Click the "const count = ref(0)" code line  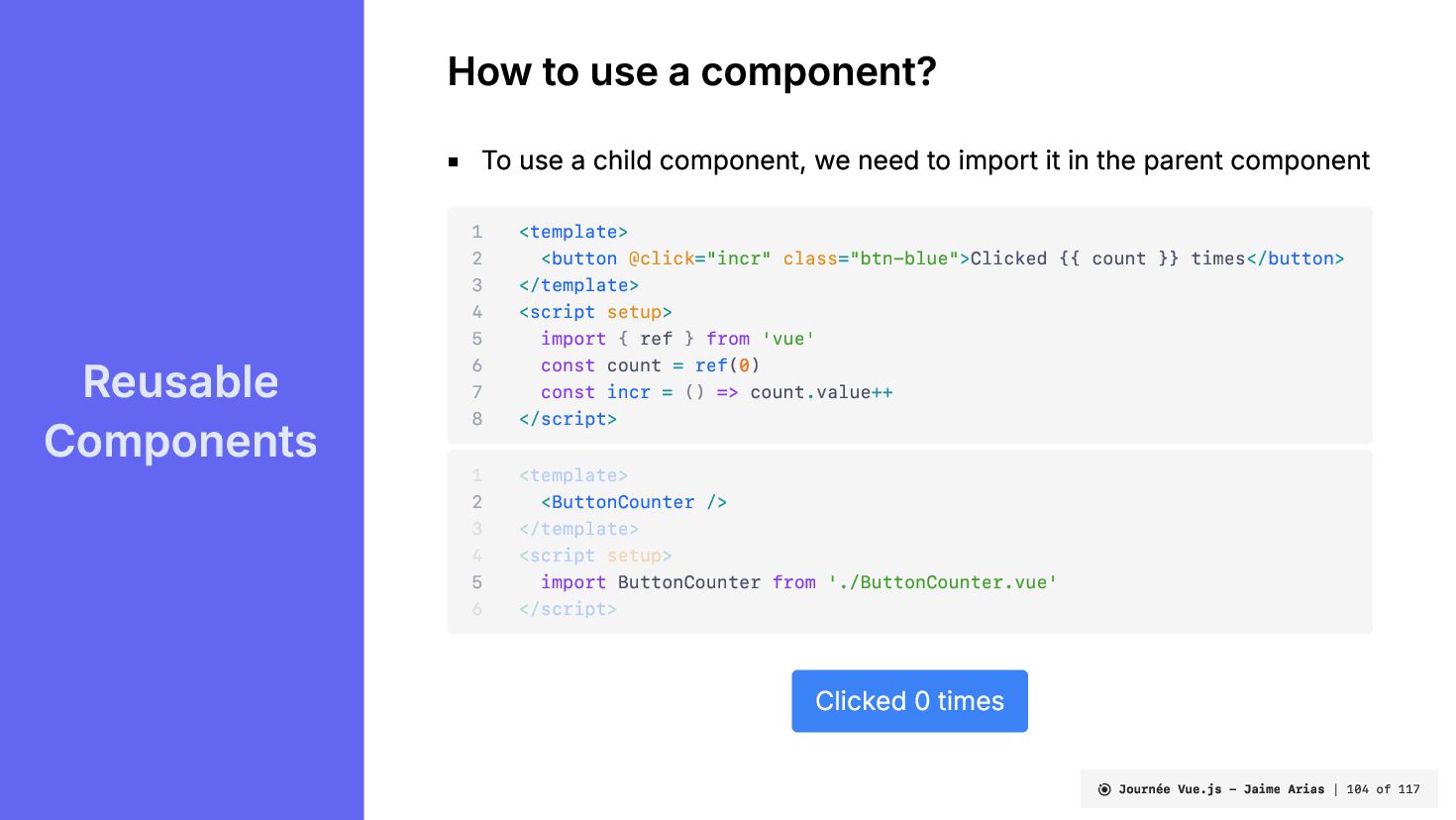click(650, 365)
